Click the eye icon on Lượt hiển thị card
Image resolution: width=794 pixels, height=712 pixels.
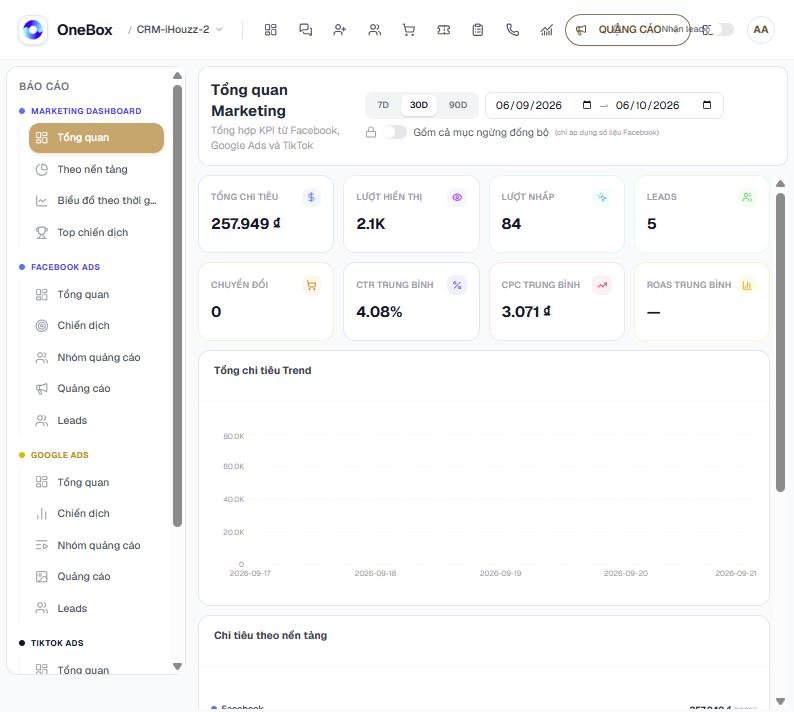457,197
